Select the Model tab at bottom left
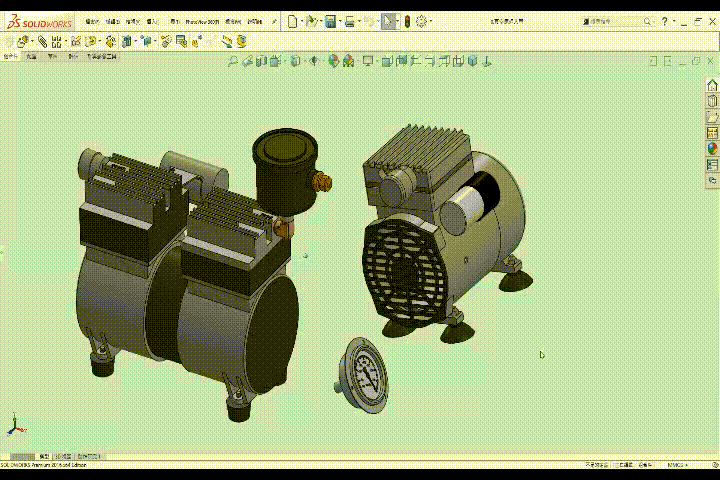Image resolution: width=720 pixels, height=480 pixels. tap(44, 456)
